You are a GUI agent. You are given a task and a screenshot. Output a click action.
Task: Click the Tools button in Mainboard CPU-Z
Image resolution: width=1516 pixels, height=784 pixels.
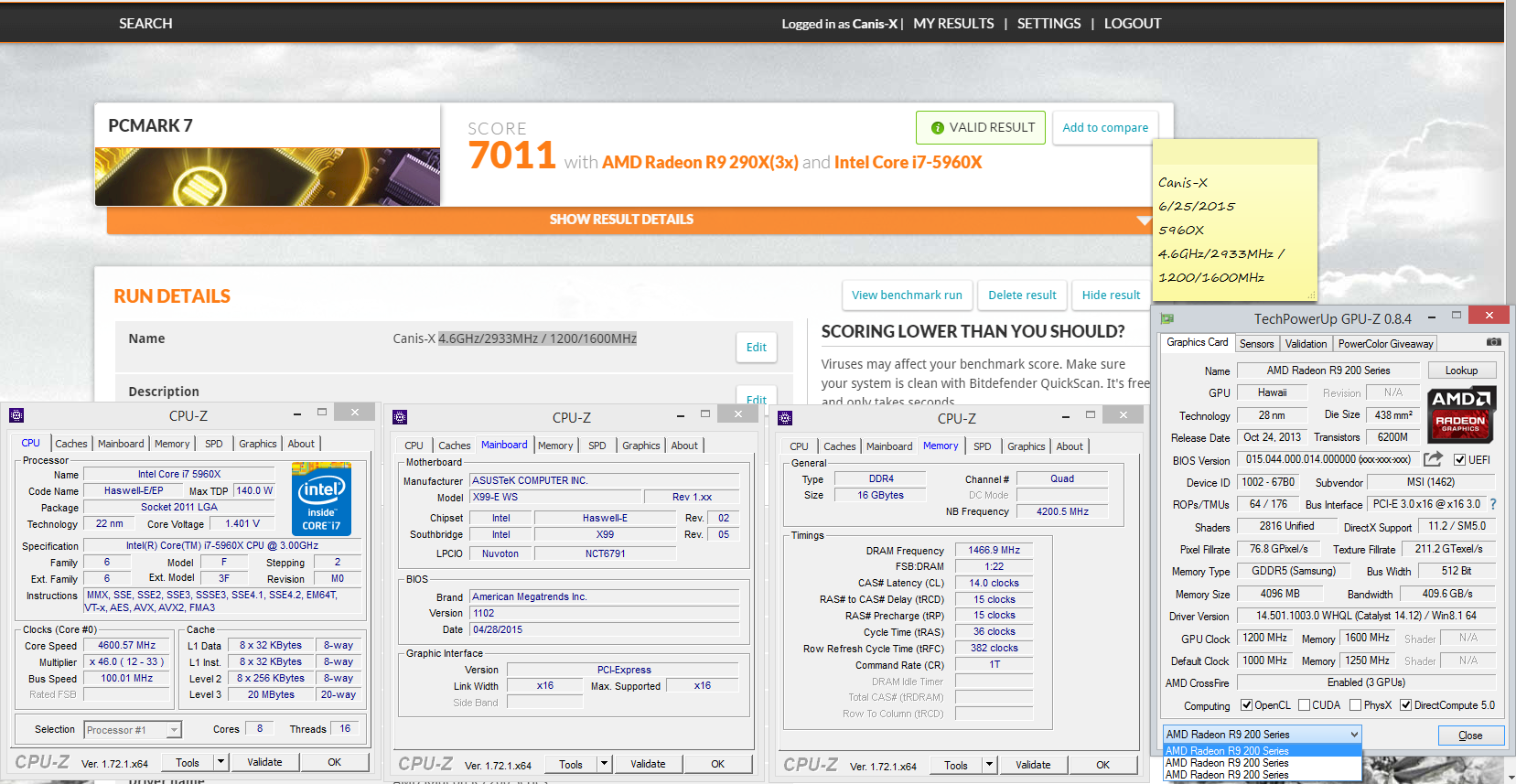(x=571, y=764)
